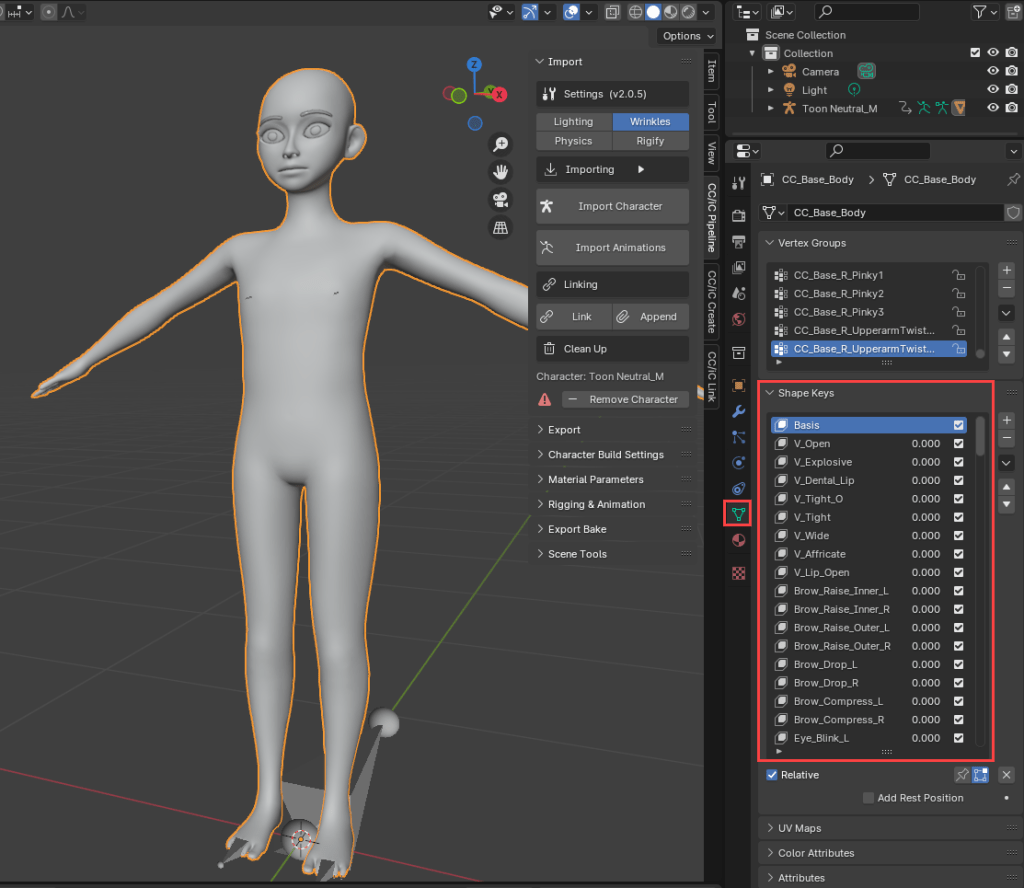Expand the UV Maps section

799,828
